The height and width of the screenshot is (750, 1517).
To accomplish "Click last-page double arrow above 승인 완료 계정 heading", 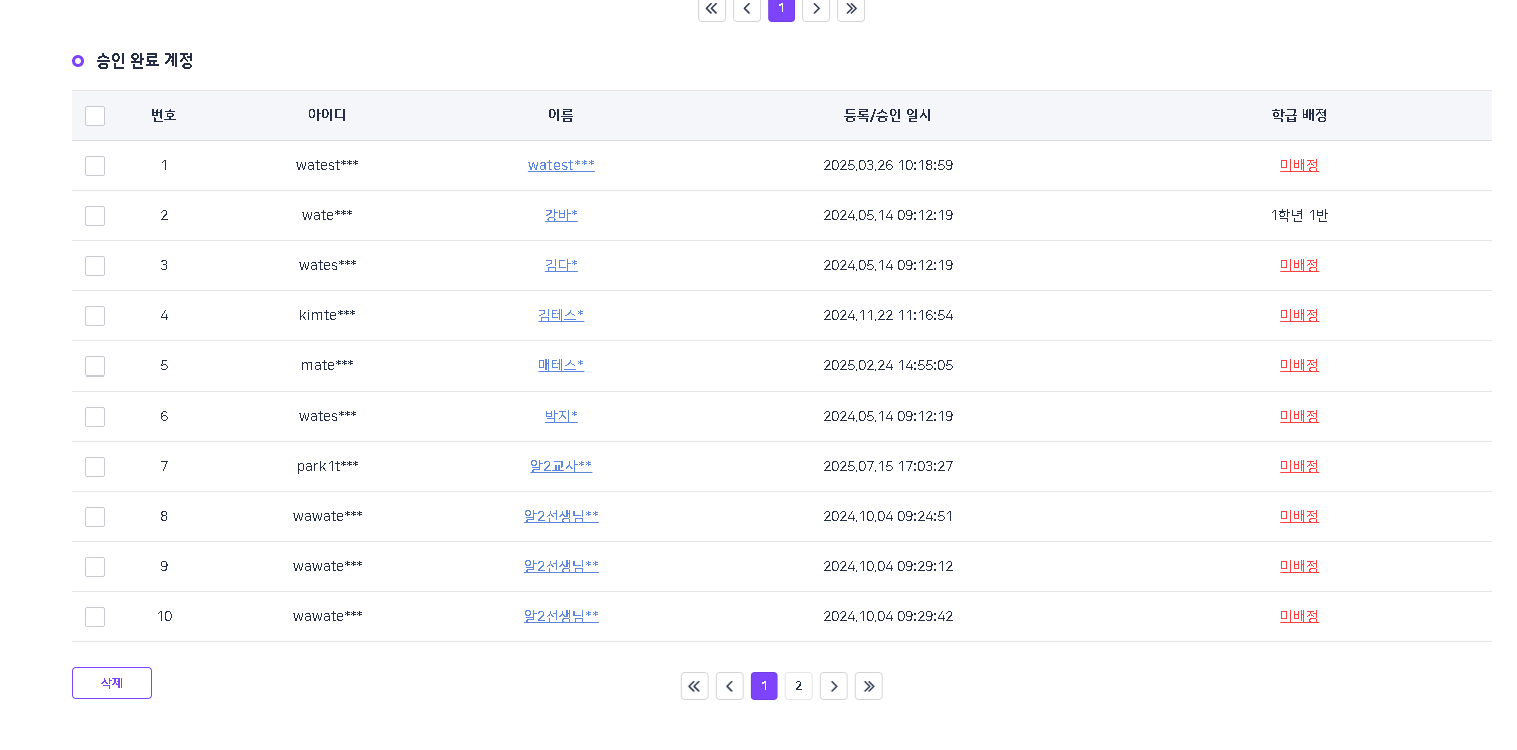I will (x=850, y=9).
